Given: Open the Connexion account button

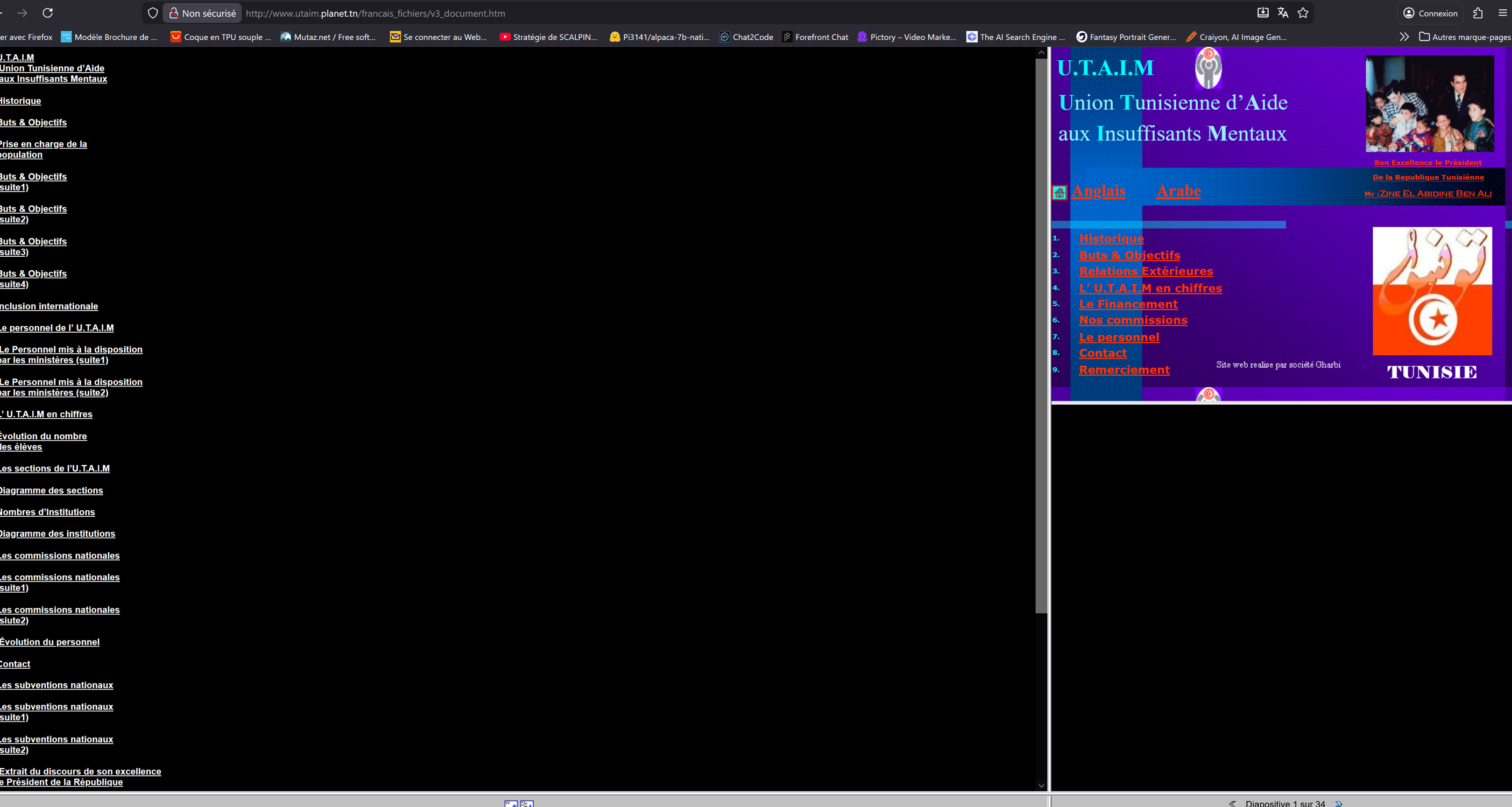Looking at the screenshot, I should (x=1430, y=13).
